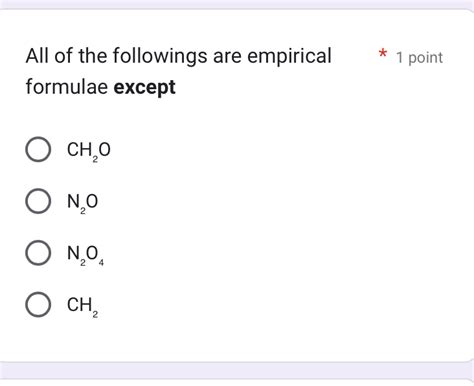The width and height of the screenshot is (474, 386).
Task: Click the CH₂O option label text
Action: click(x=88, y=151)
